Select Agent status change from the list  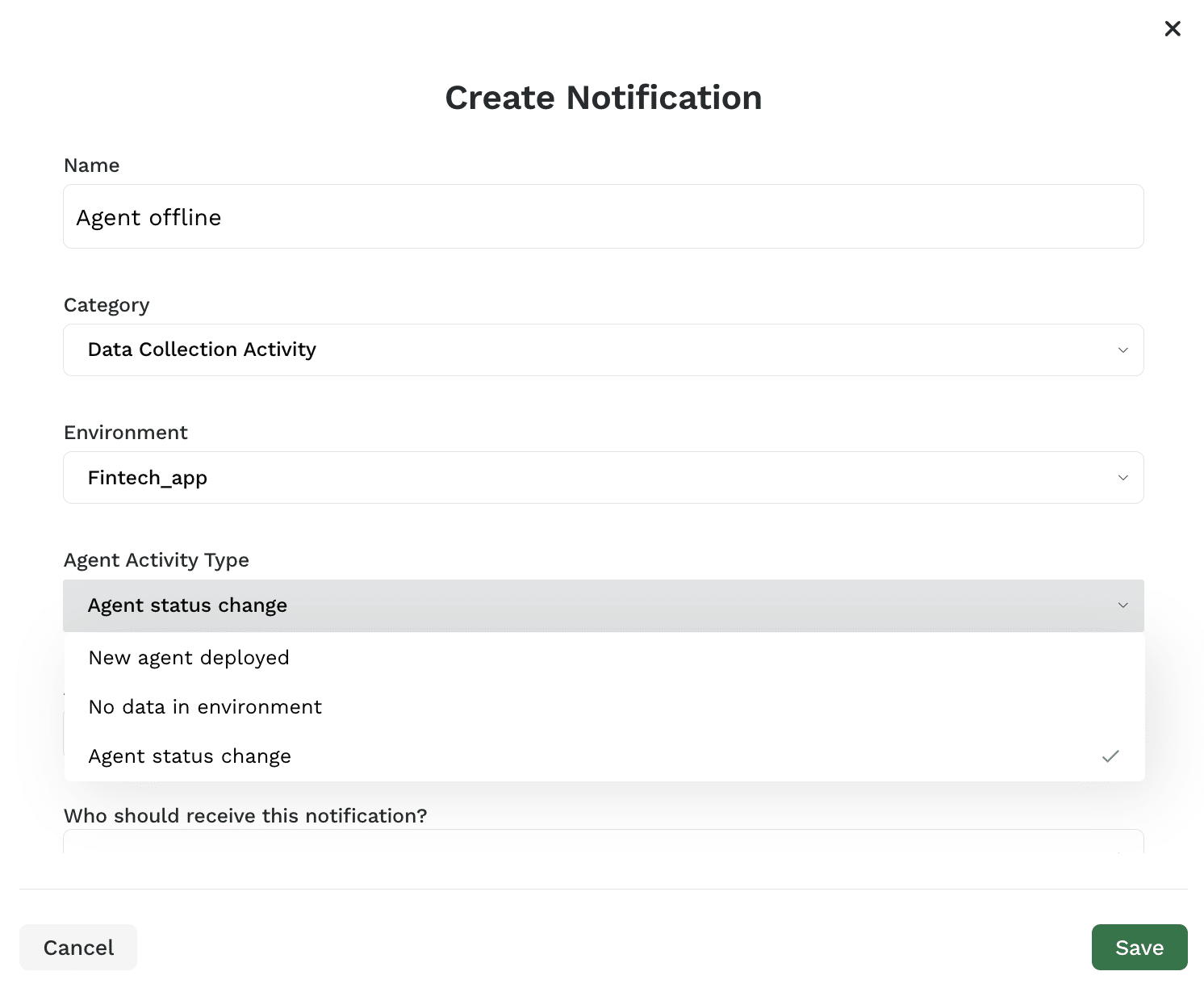(190, 756)
